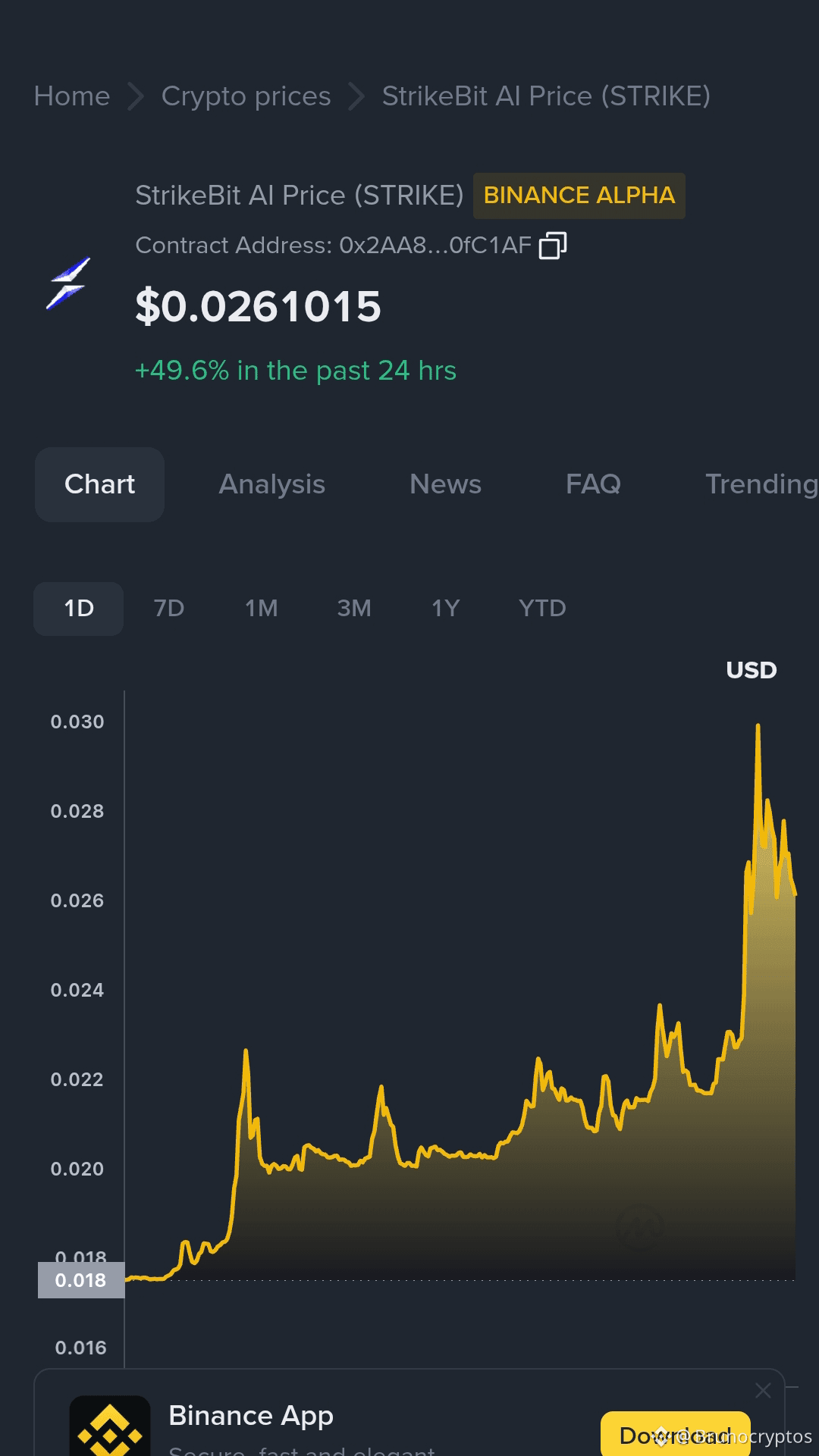The width and height of the screenshot is (819, 1456).
Task: Click the BINANCE ALPHA badge
Action: [x=579, y=196]
